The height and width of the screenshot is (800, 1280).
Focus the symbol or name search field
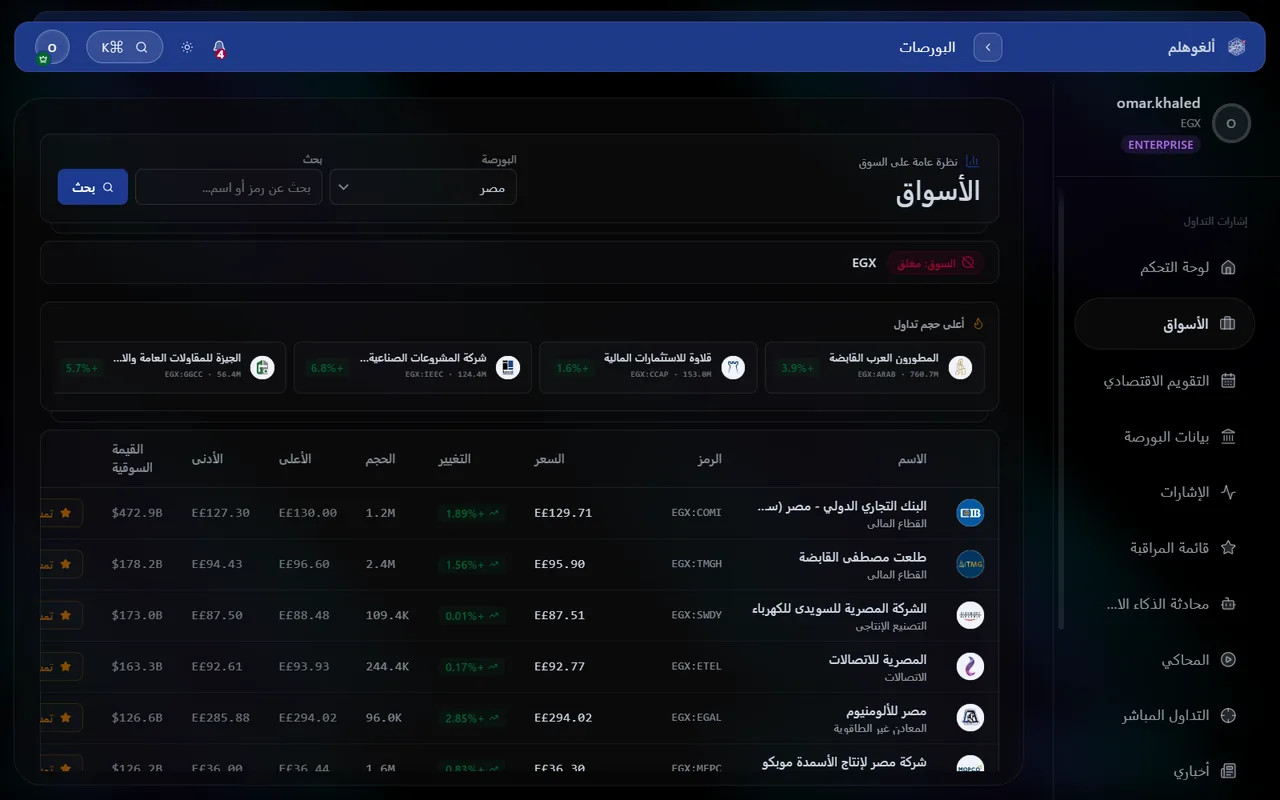[x=229, y=187]
